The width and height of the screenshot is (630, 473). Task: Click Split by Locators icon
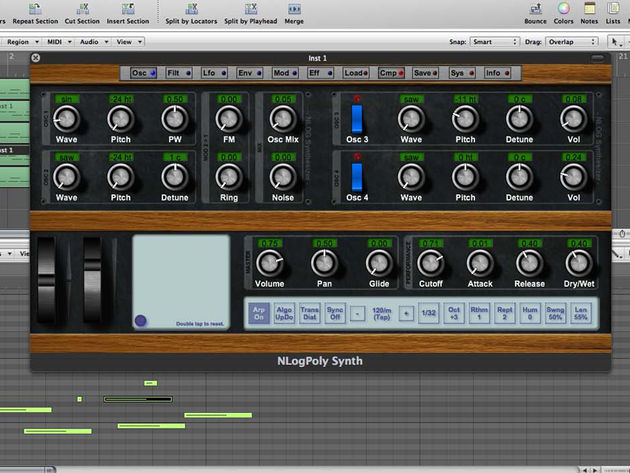[x=192, y=9]
